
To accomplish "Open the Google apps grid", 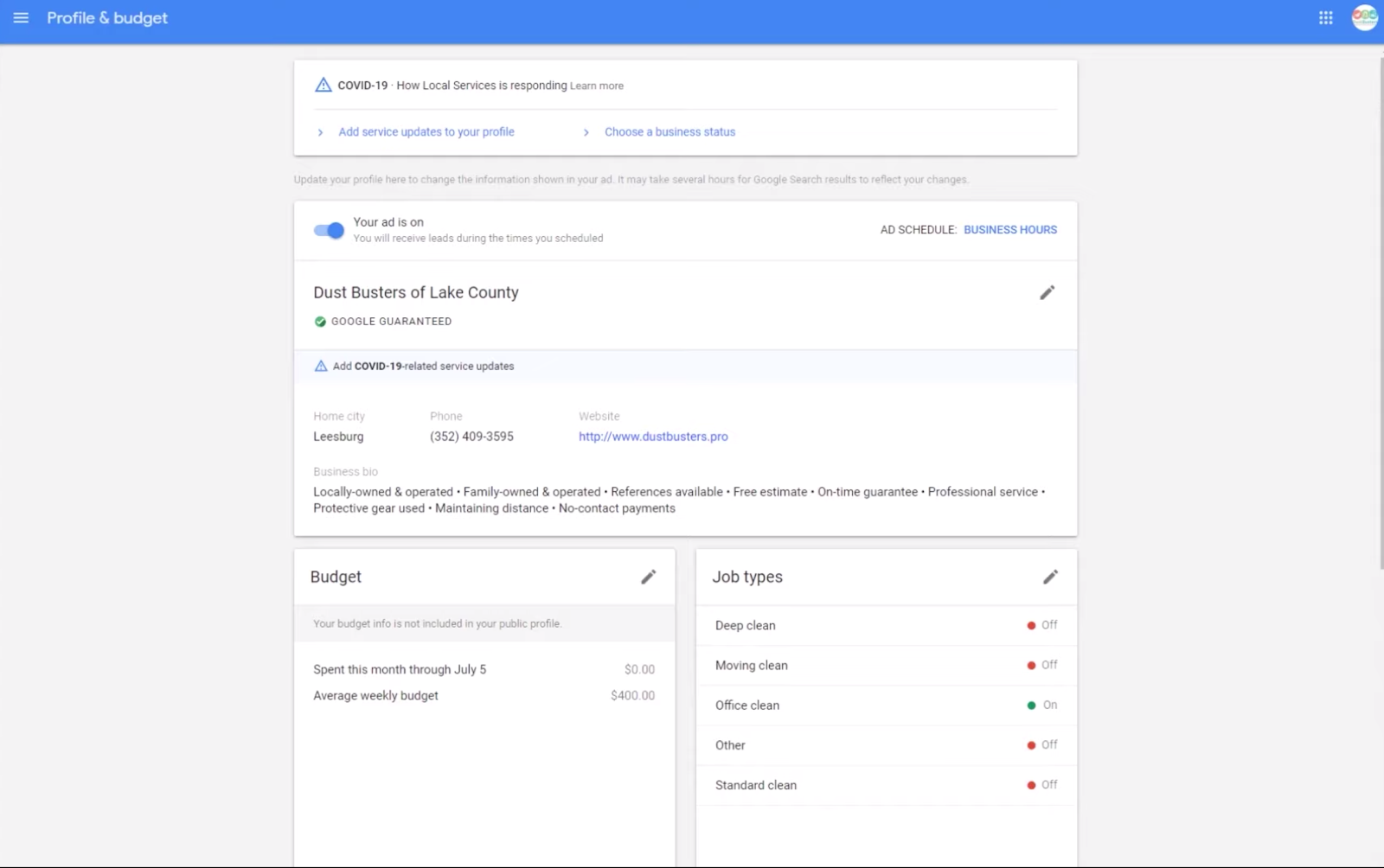I will pos(1325,18).
